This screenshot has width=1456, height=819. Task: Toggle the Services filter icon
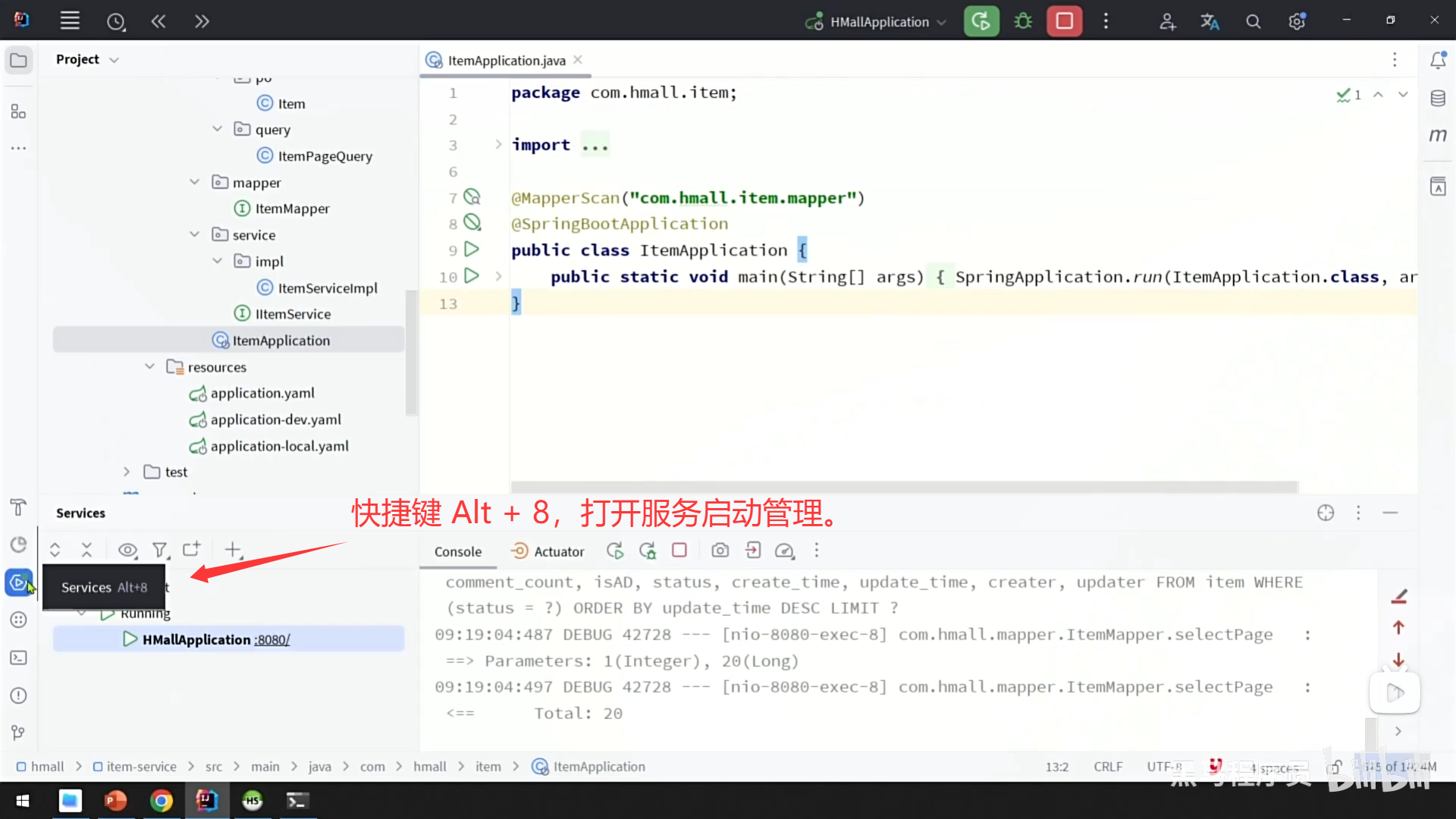point(159,550)
